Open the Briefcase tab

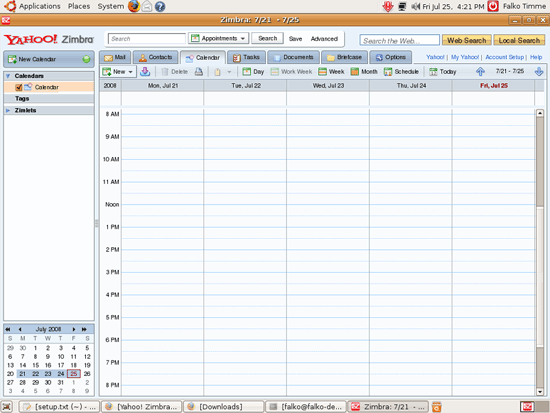pos(344,57)
